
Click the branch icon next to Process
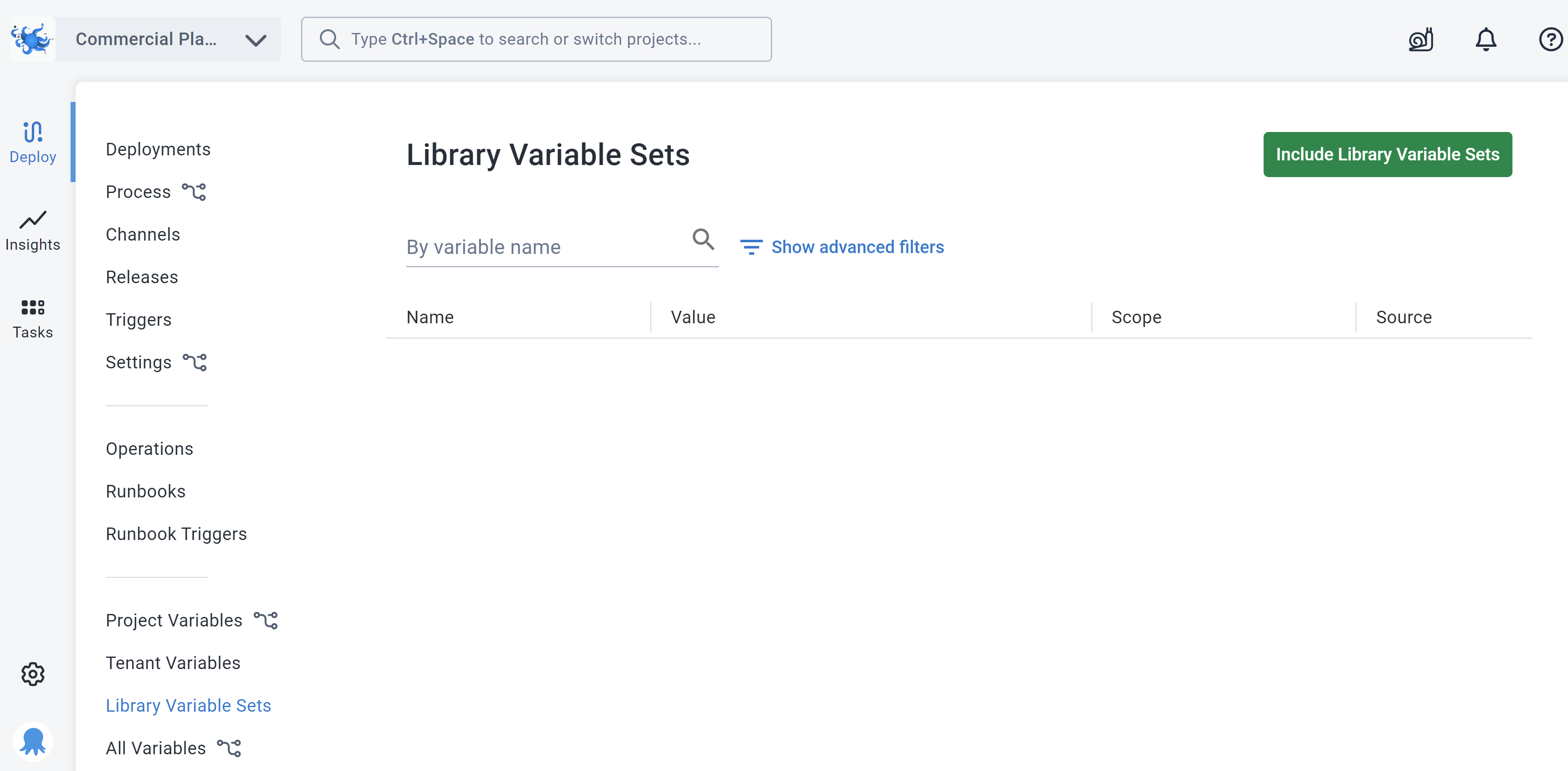click(195, 191)
